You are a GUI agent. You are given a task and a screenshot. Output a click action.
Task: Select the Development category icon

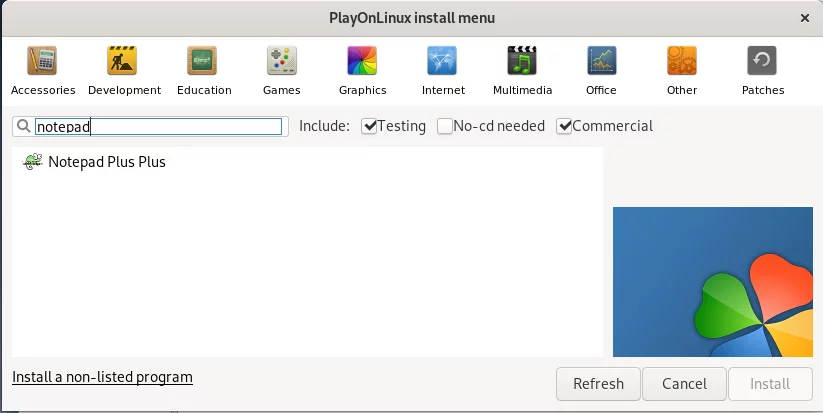point(122,60)
